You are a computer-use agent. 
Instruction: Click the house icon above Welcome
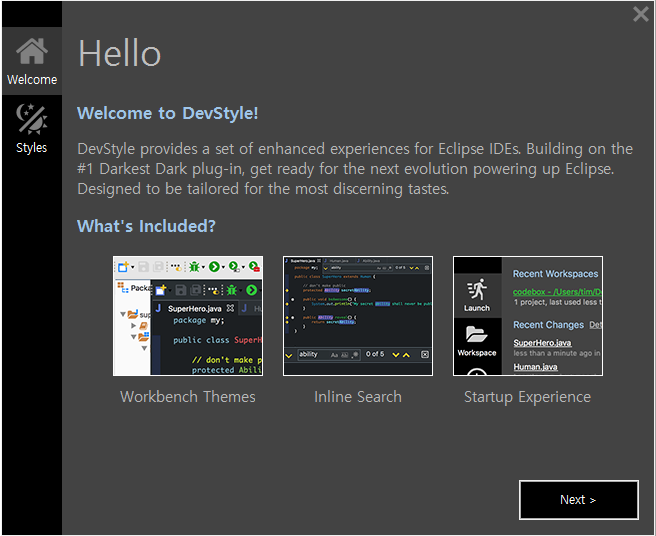(x=32, y=51)
